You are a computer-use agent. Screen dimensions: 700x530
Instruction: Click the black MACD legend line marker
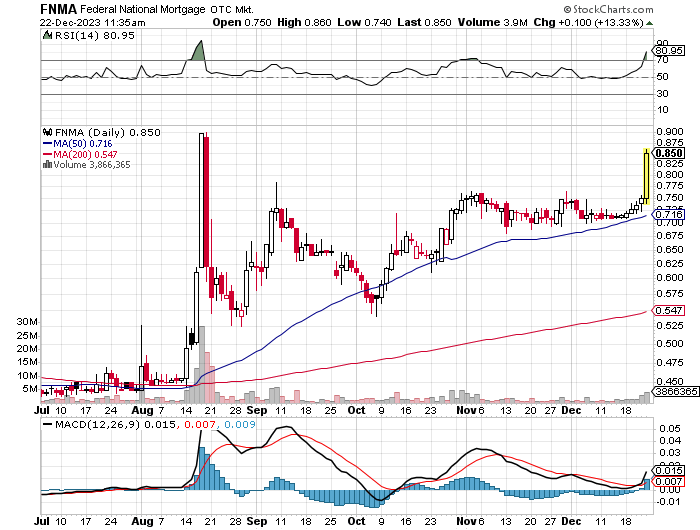point(47,424)
